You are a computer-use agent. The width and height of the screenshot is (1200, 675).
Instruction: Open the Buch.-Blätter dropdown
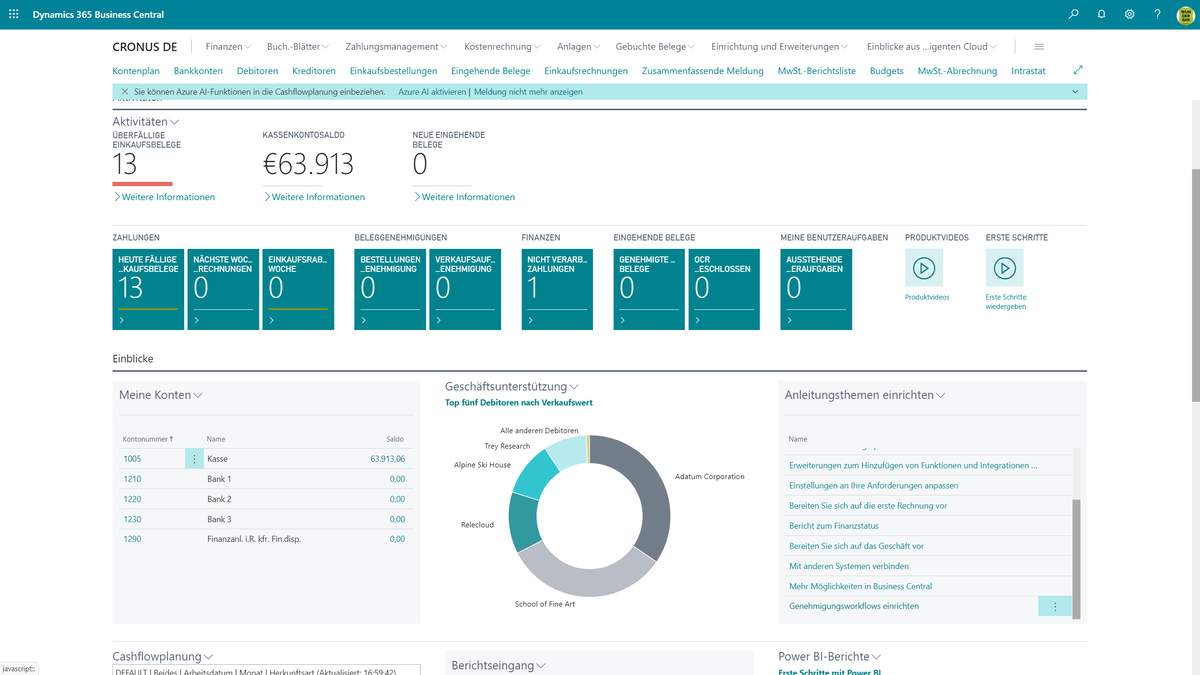point(298,46)
